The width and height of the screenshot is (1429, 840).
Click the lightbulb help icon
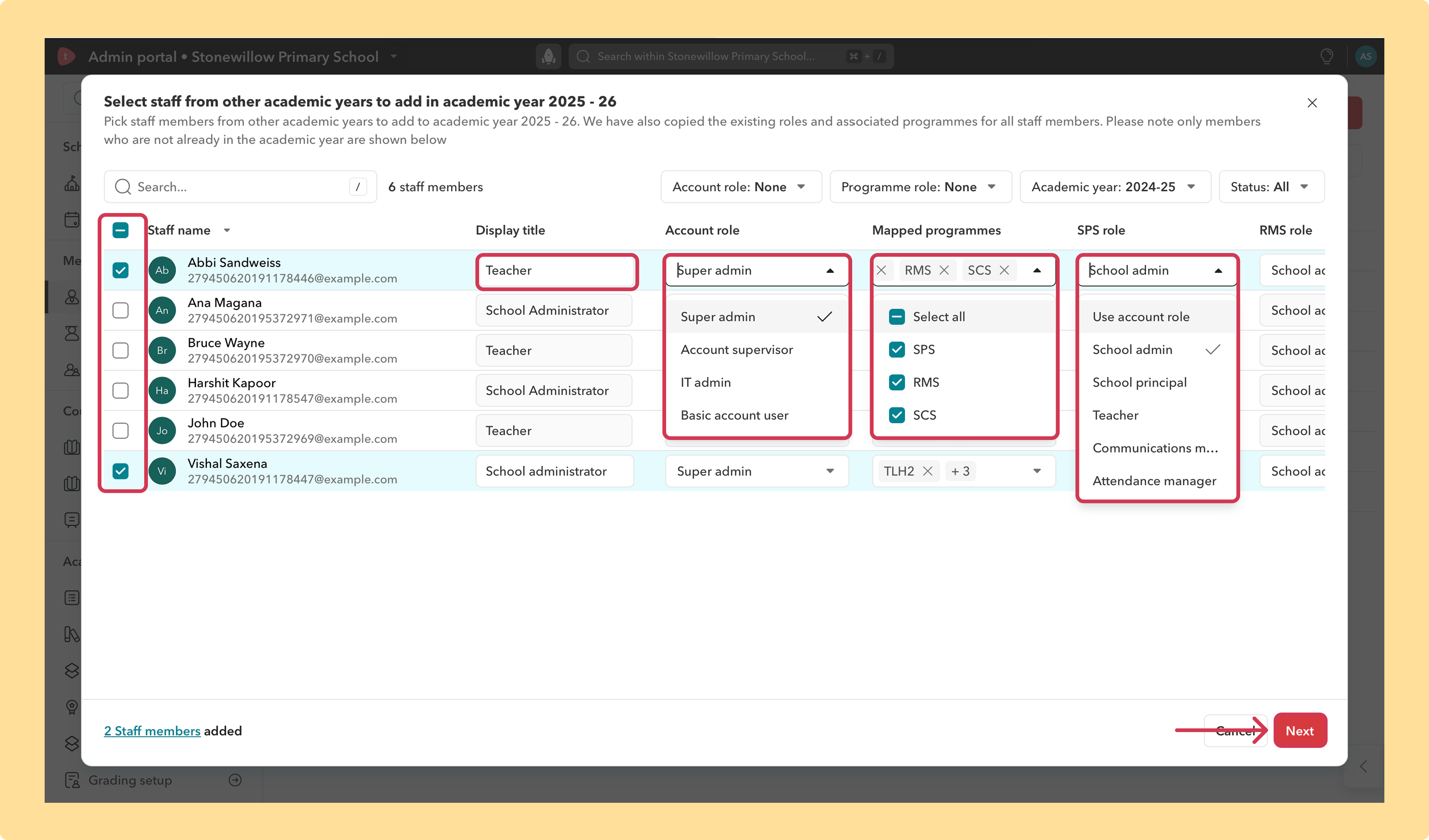(x=1326, y=56)
